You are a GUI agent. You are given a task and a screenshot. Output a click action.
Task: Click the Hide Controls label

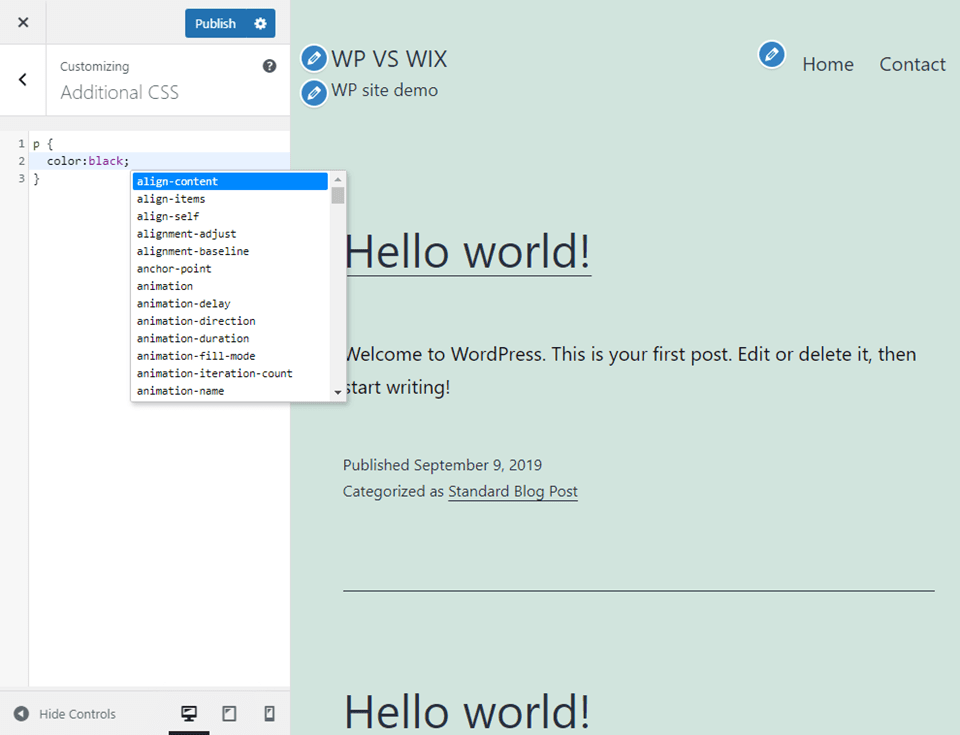[77, 714]
